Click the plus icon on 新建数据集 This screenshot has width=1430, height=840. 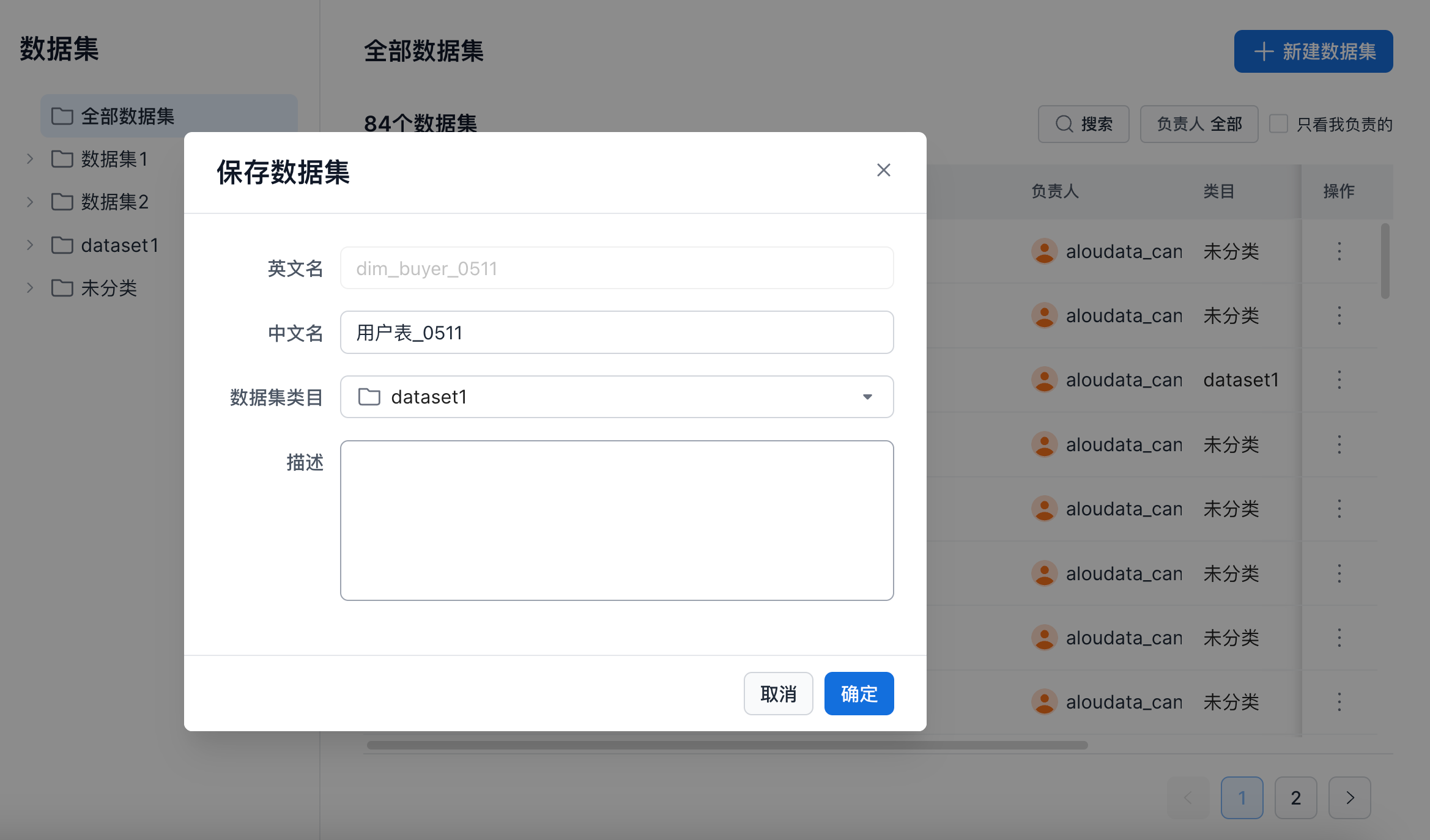(1264, 51)
